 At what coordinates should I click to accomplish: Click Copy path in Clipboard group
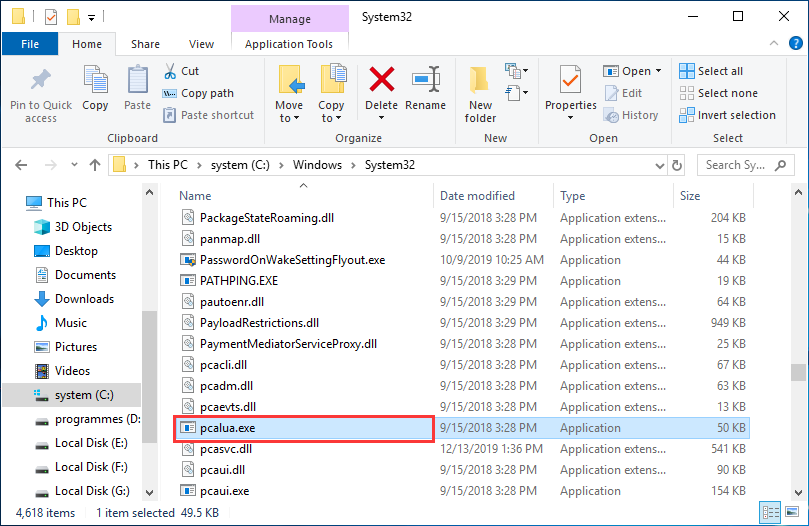(199, 93)
